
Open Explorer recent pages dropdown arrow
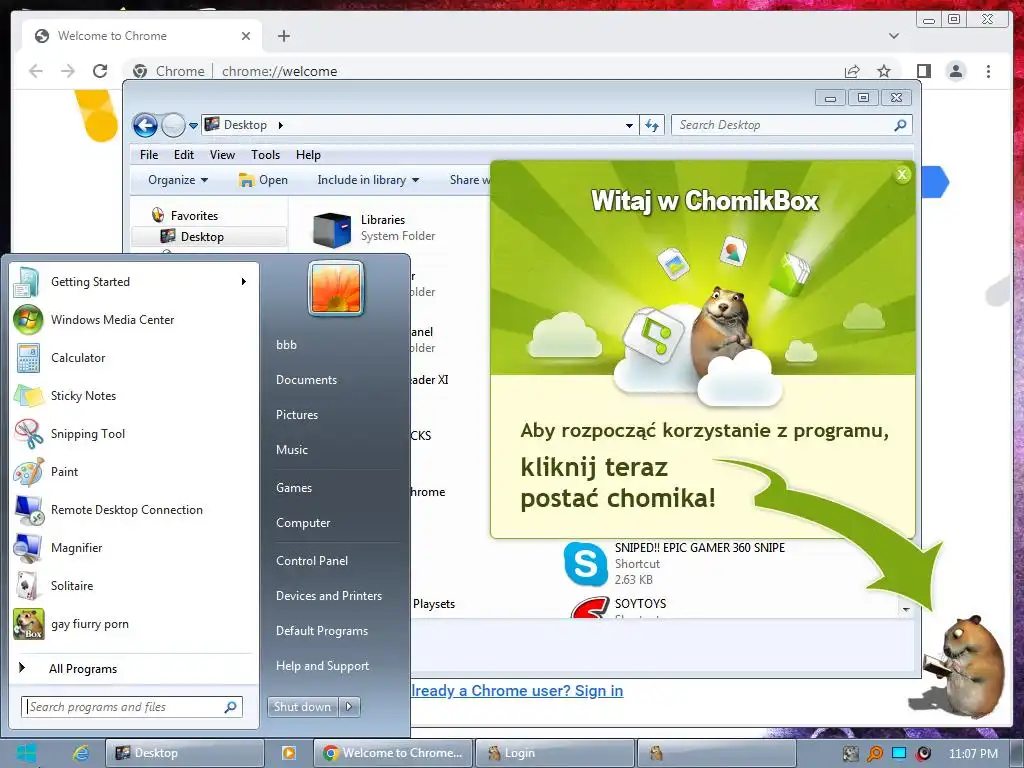[193, 125]
